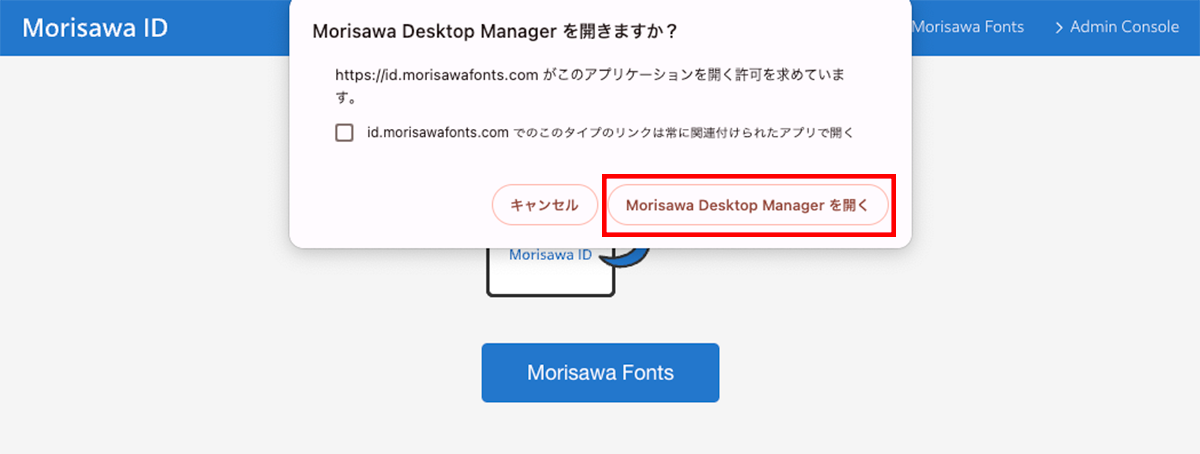
Task: Open the Morisawa Fonts header link
Action: click(x=968, y=27)
